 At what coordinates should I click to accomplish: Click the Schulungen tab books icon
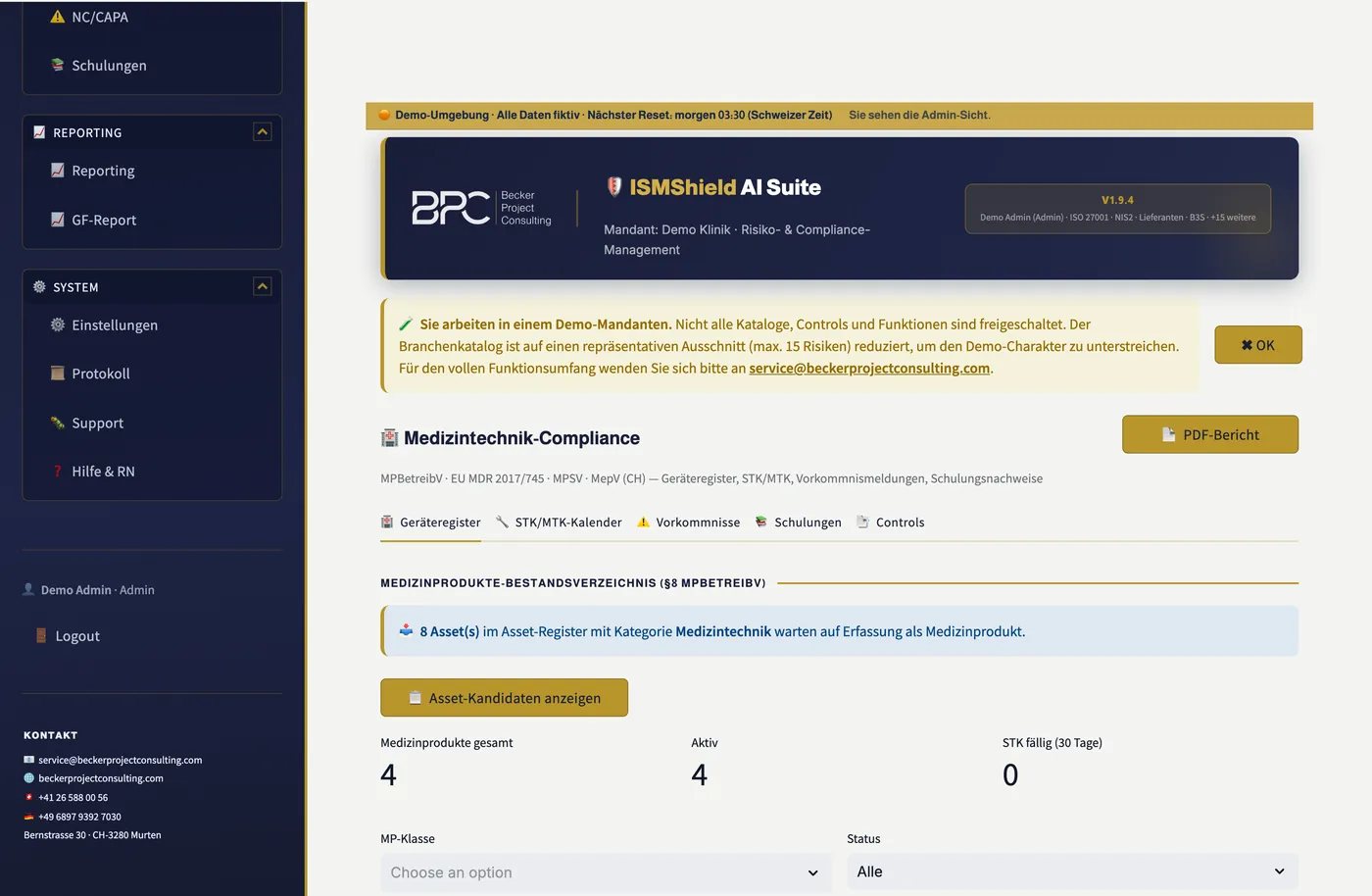[760, 522]
